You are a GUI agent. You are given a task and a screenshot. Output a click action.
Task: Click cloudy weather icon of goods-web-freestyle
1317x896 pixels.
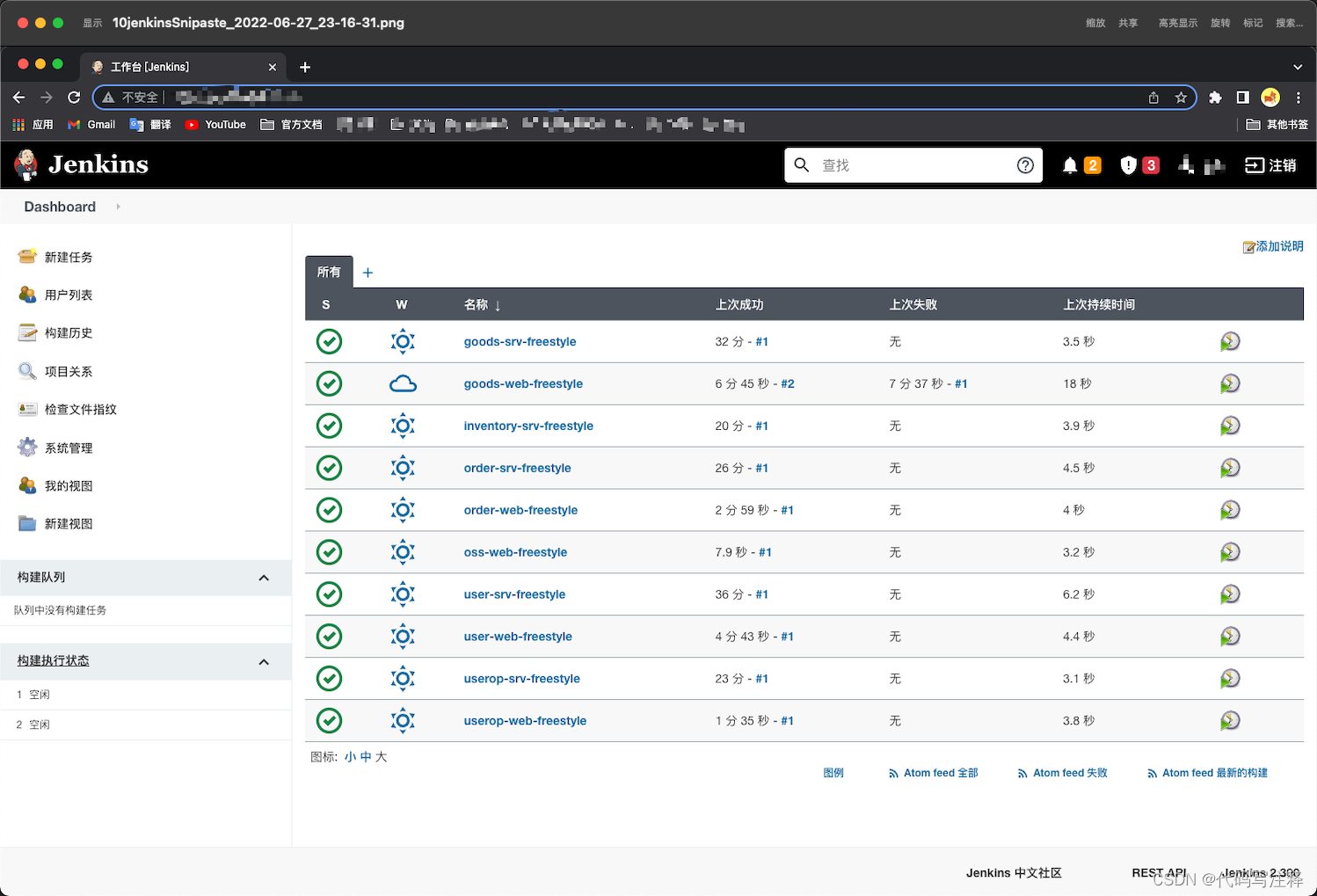tap(403, 383)
